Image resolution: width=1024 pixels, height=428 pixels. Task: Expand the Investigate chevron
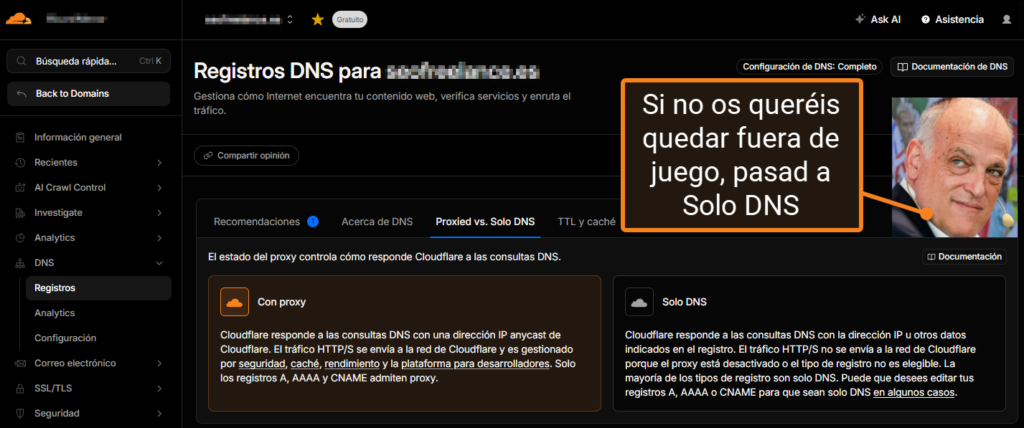pyautogui.click(x=159, y=213)
